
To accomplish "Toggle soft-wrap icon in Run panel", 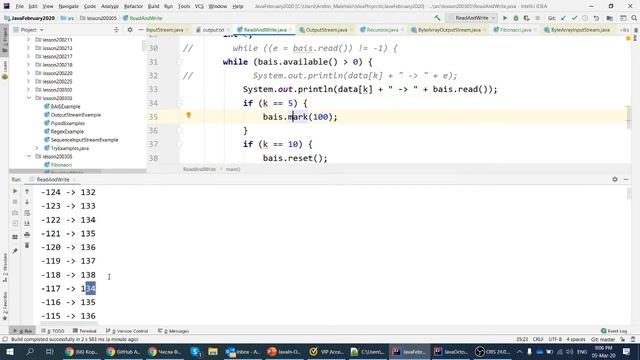I will tap(27, 213).
